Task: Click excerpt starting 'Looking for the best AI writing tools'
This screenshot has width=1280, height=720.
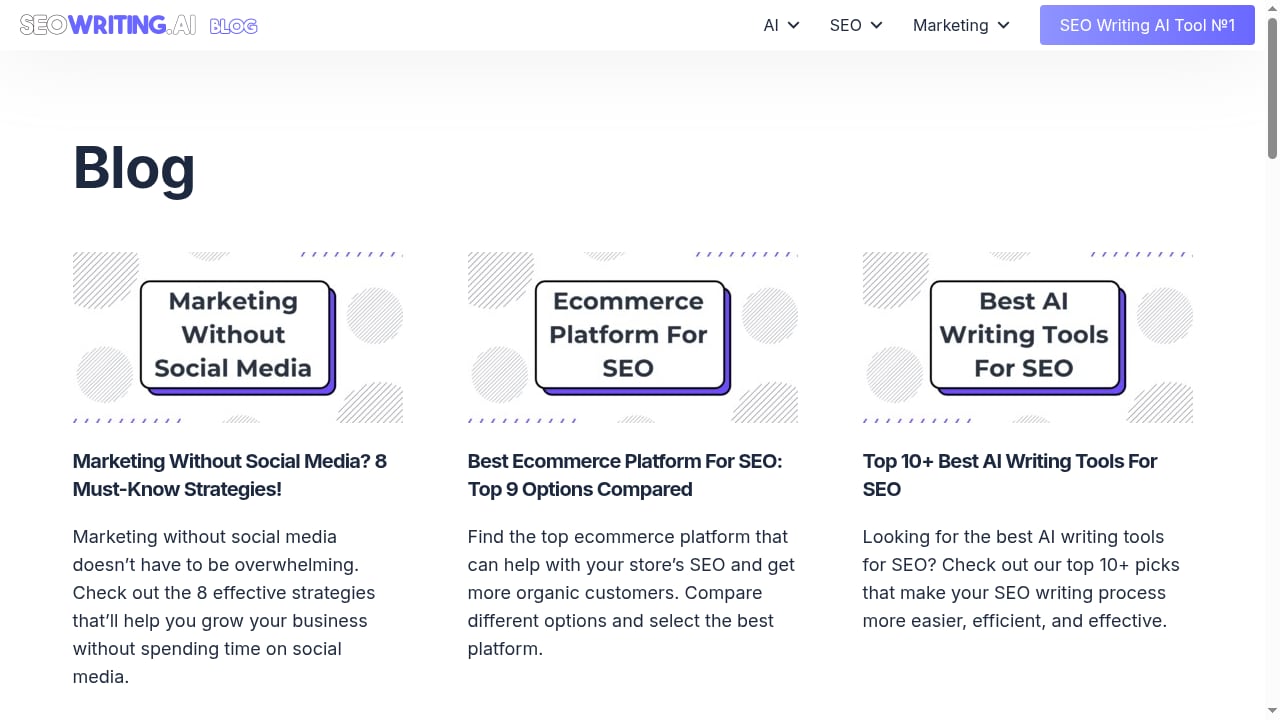Action: pyautogui.click(x=1021, y=579)
